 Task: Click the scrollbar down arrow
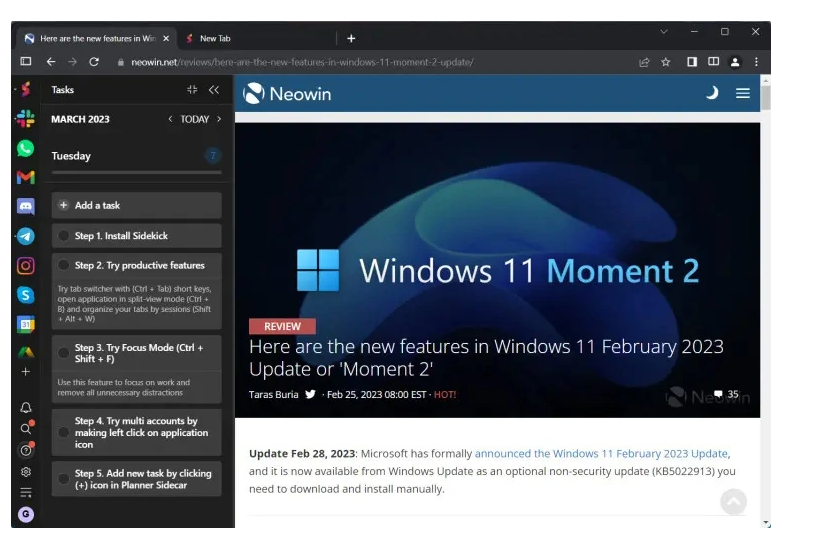point(766,523)
